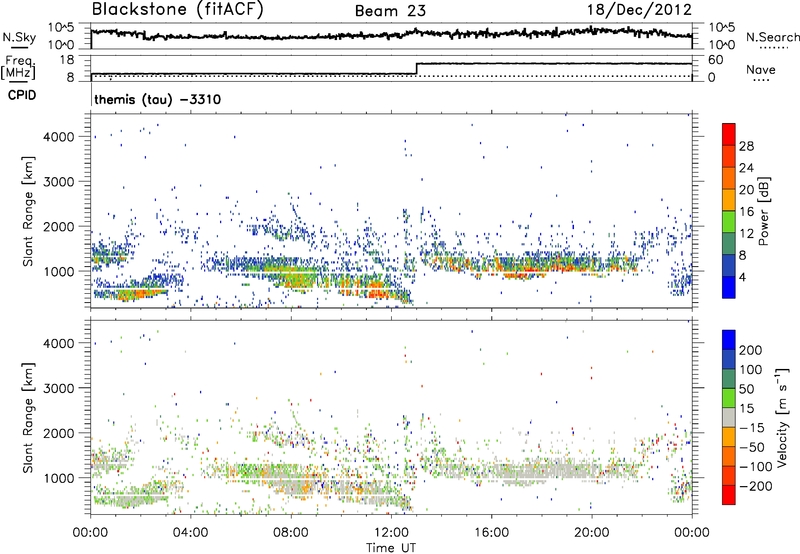The image size is (800, 554).
Task: Click the Beam 23 label
Action: pyautogui.click(x=390, y=11)
